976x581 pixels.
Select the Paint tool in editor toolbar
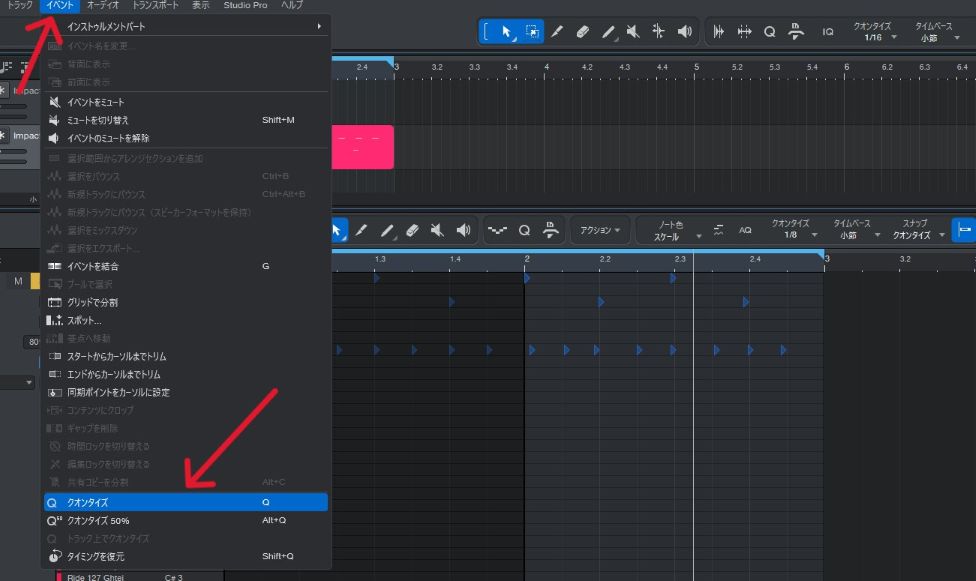pos(387,230)
